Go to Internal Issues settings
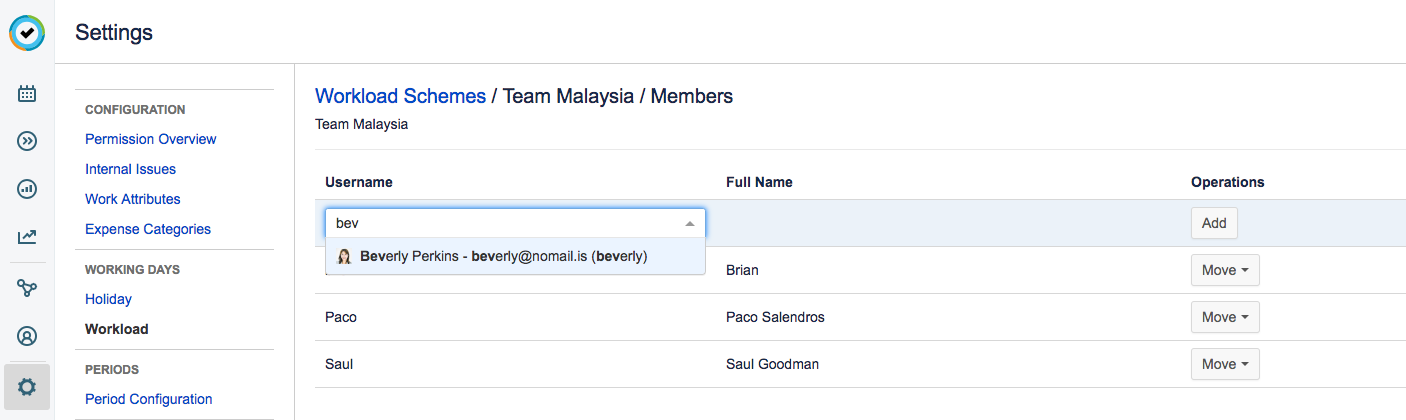Screen dimensions: 1406x420 pyautogui.click(x=130, y=169)
